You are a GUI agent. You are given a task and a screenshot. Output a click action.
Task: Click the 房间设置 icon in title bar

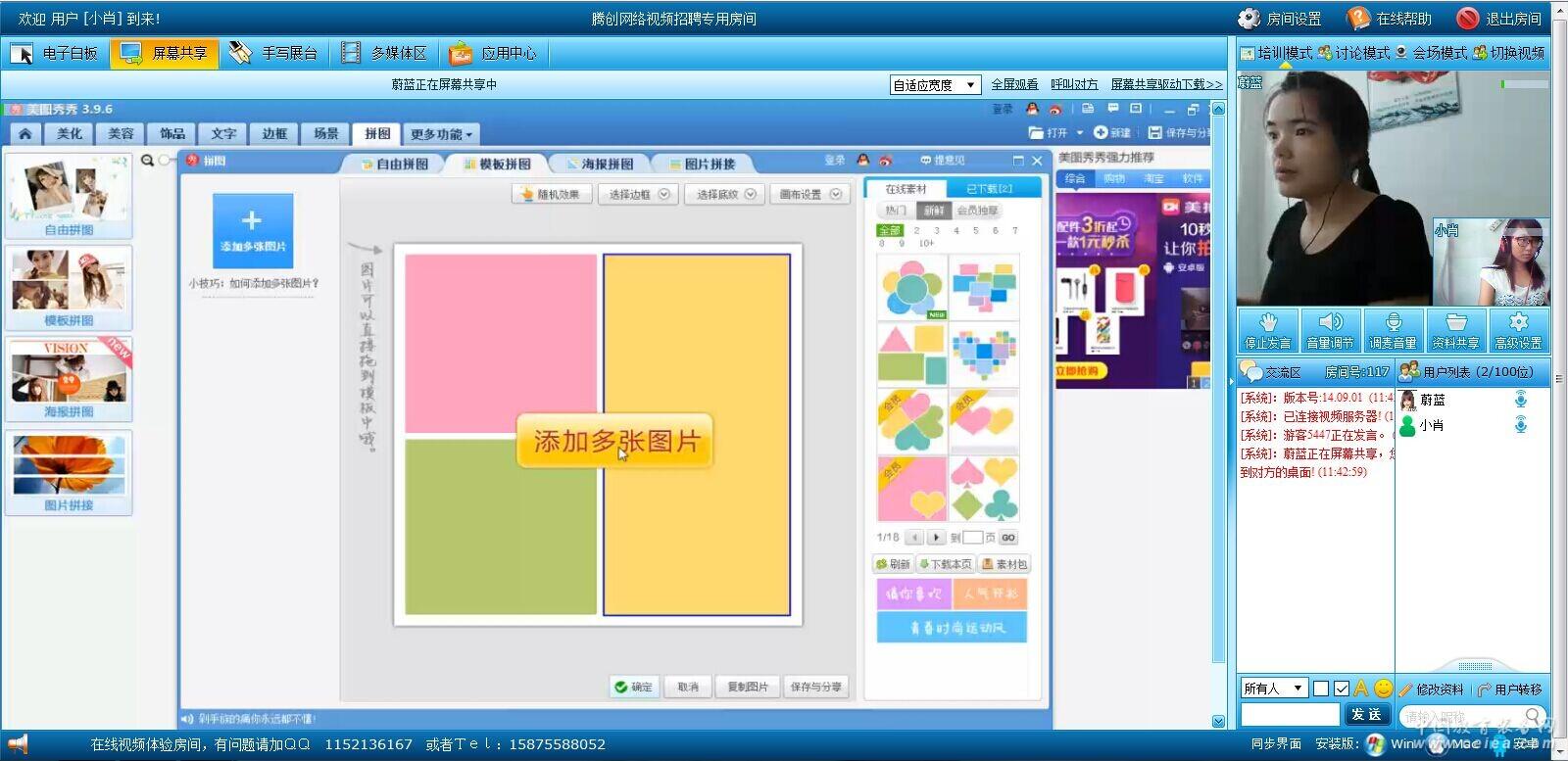pyautogui.click(x=1249, y=19)
